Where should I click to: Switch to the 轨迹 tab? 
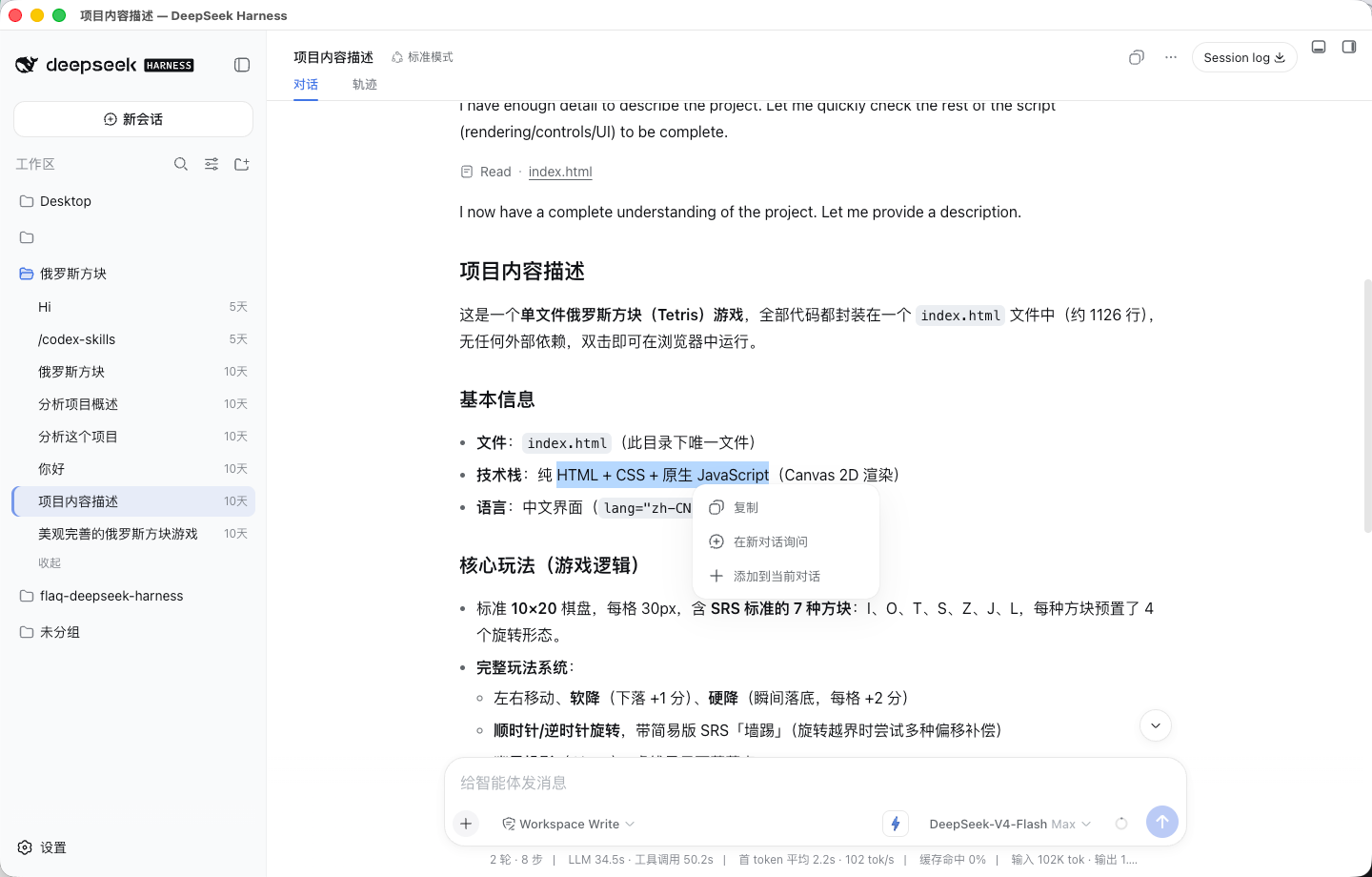coord(365,84)
